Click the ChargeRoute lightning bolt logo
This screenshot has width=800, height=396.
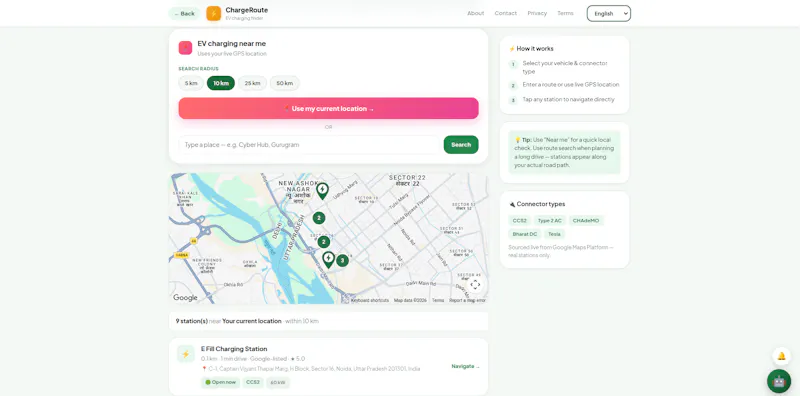pos(213,13)
